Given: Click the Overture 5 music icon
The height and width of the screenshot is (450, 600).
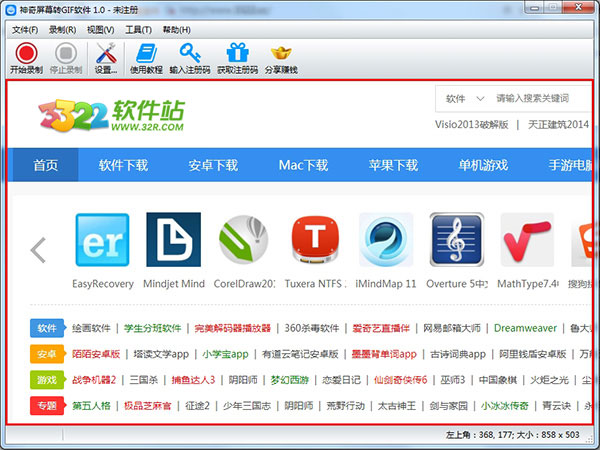Looking at the screenshot, I should (457, 240).
